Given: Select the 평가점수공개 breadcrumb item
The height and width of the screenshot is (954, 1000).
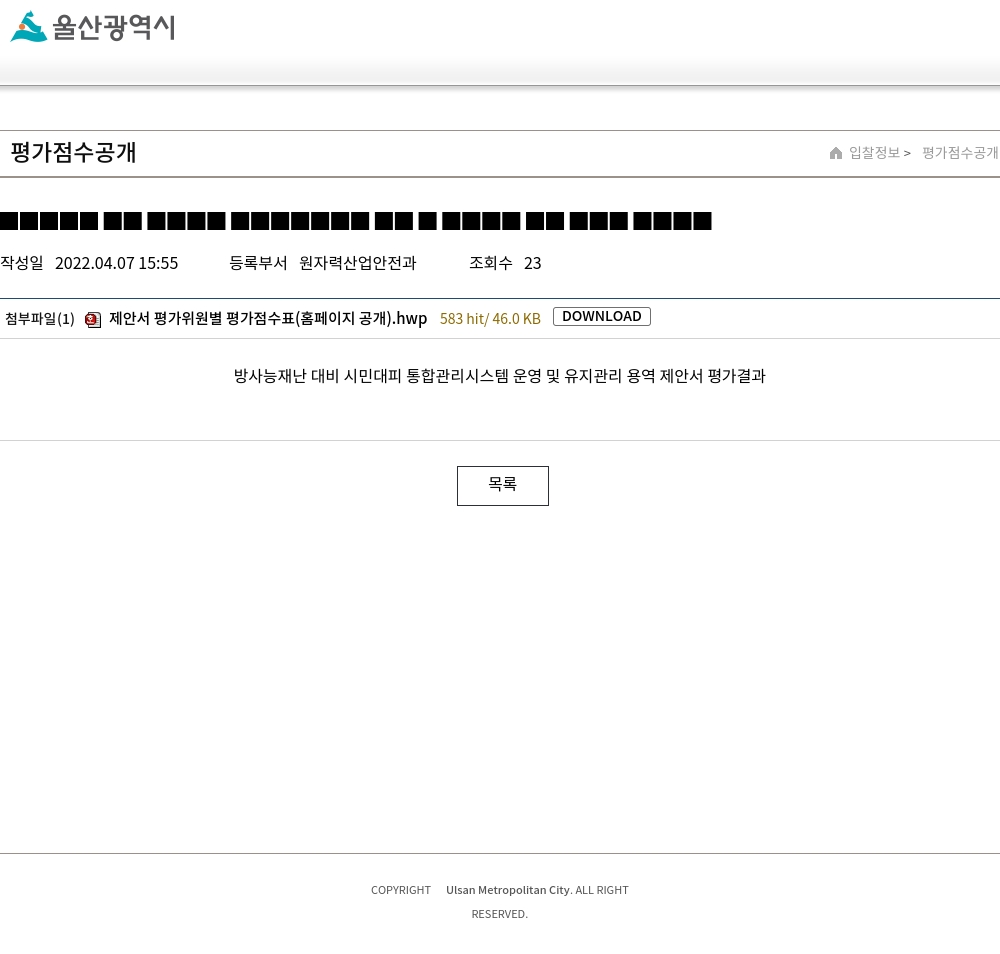Looking at the screenshot, I should pos(960,153).
